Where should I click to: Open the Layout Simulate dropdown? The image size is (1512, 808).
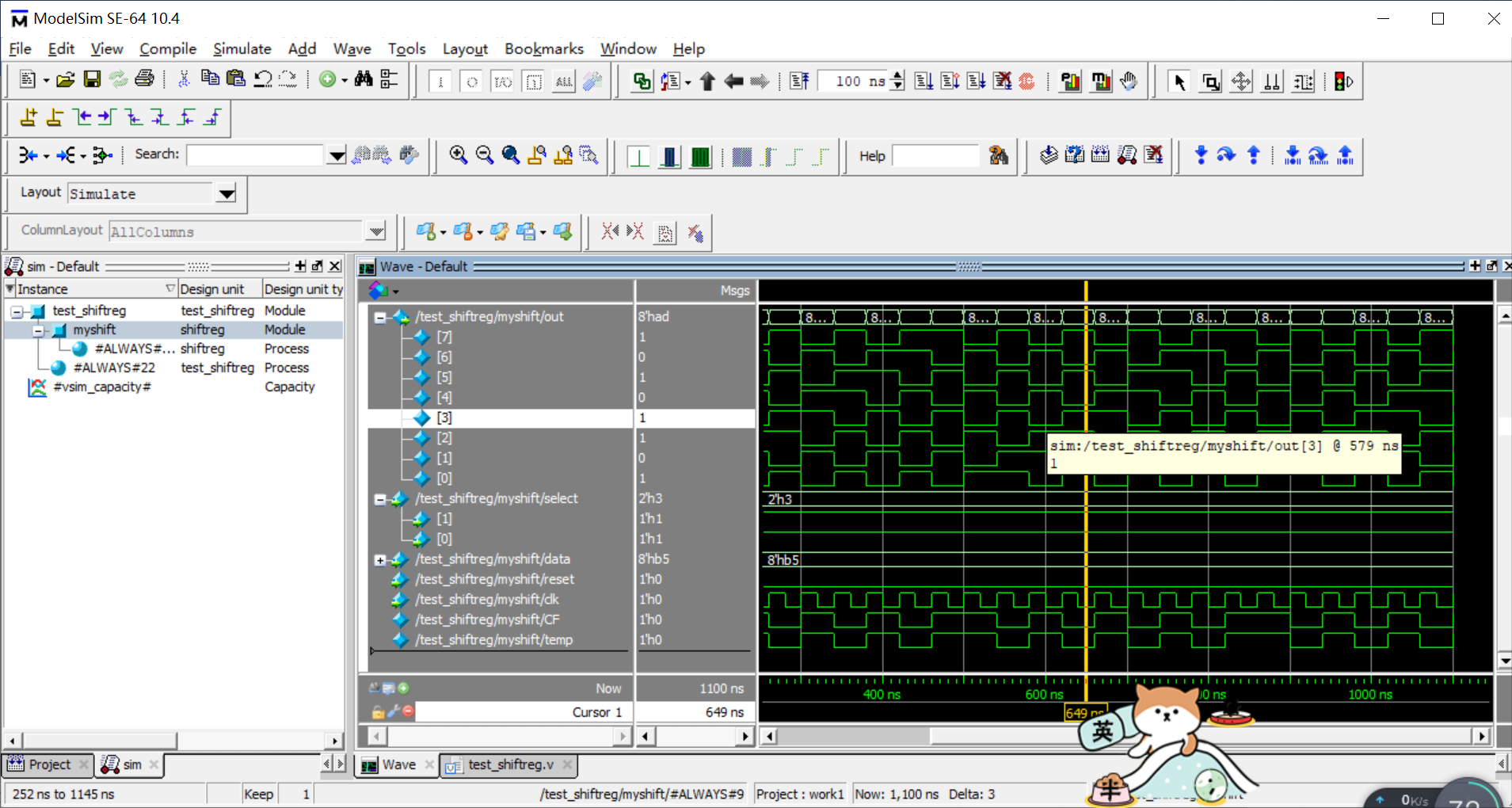coord(227,193)
